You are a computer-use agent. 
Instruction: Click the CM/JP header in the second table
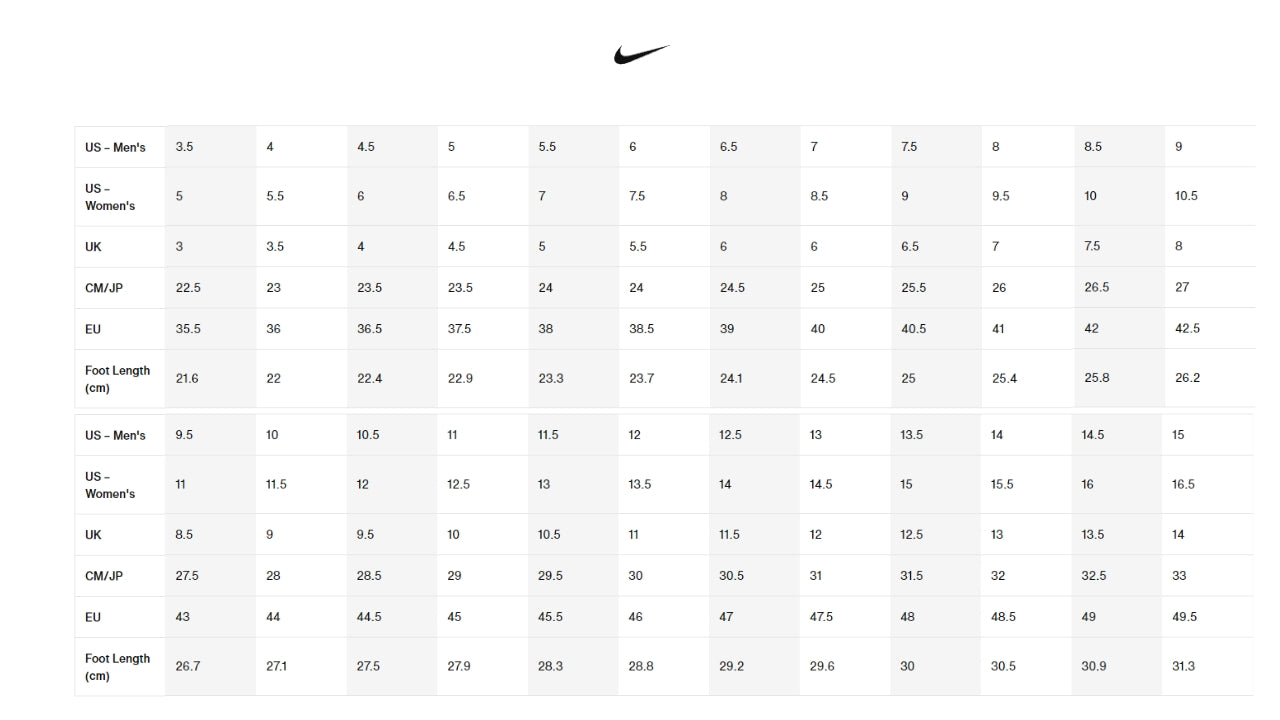click(x=104, y=576)
